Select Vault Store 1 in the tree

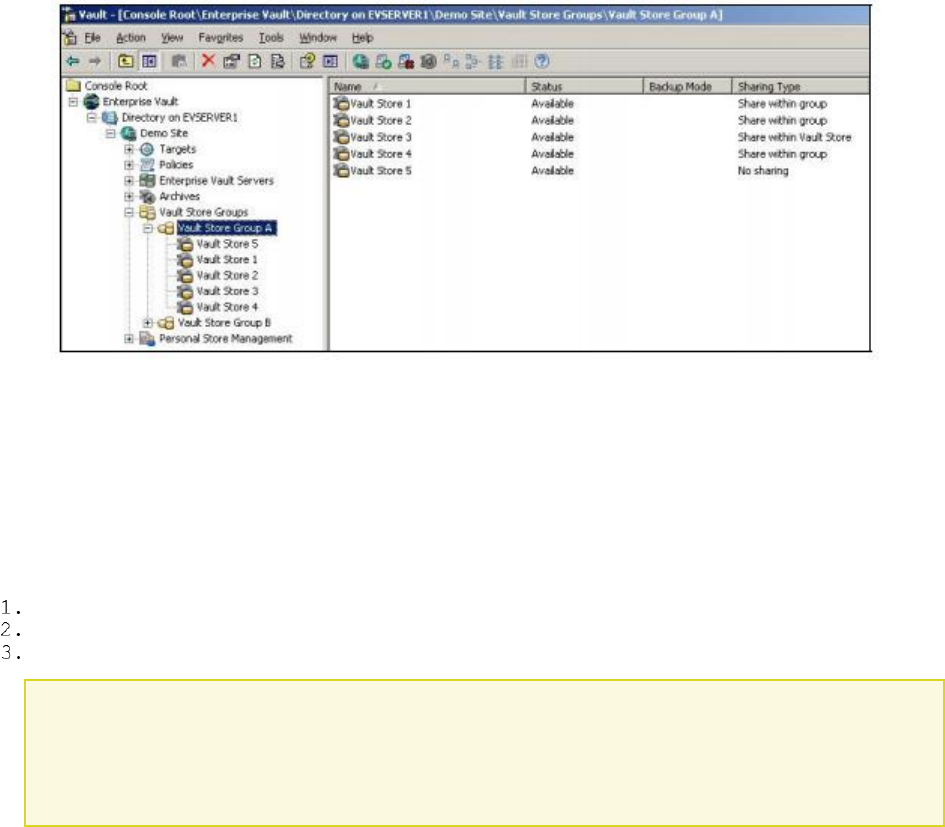click(x=227, y=260)
